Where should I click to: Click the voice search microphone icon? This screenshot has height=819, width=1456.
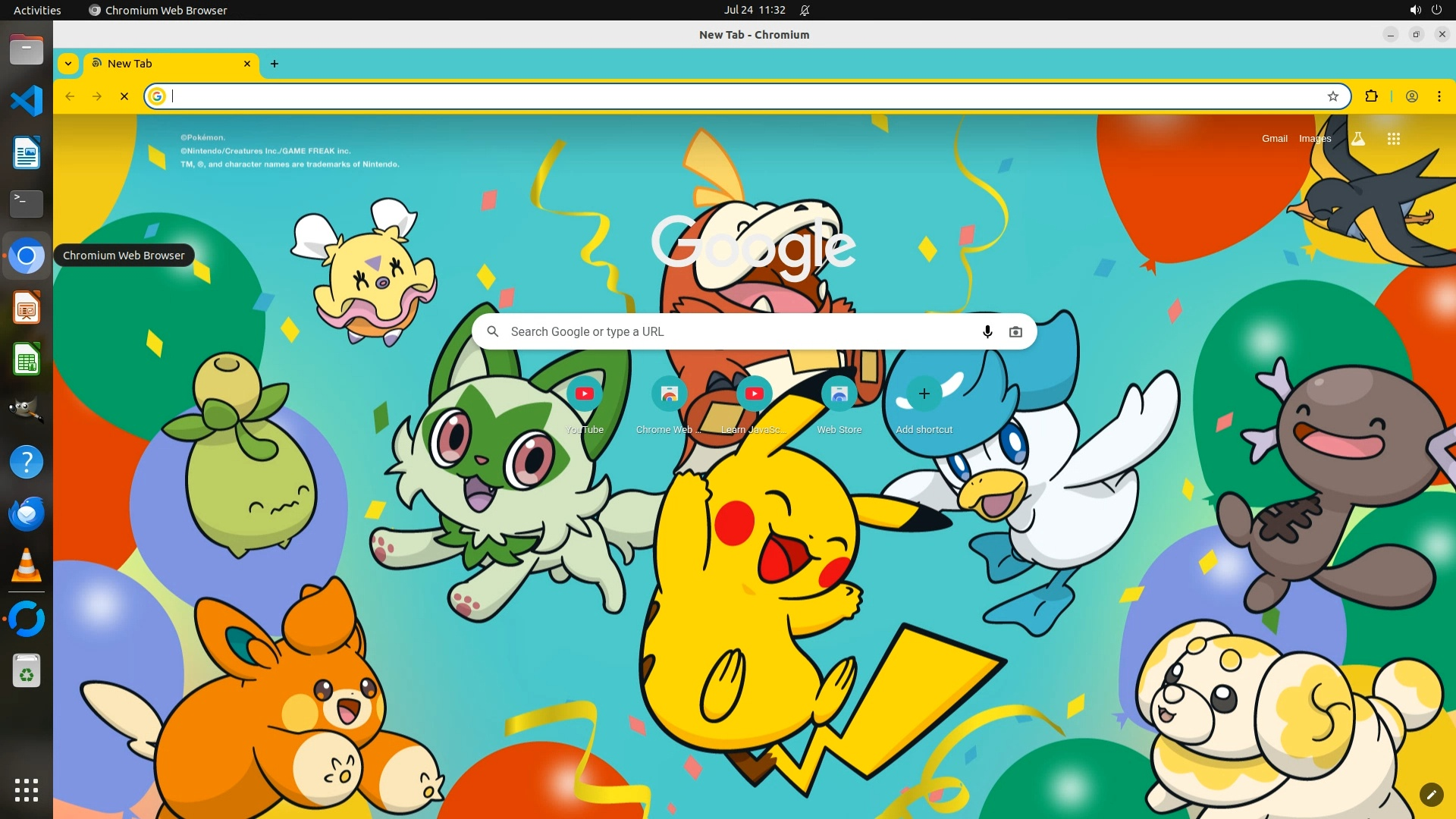tap(987, 331)
